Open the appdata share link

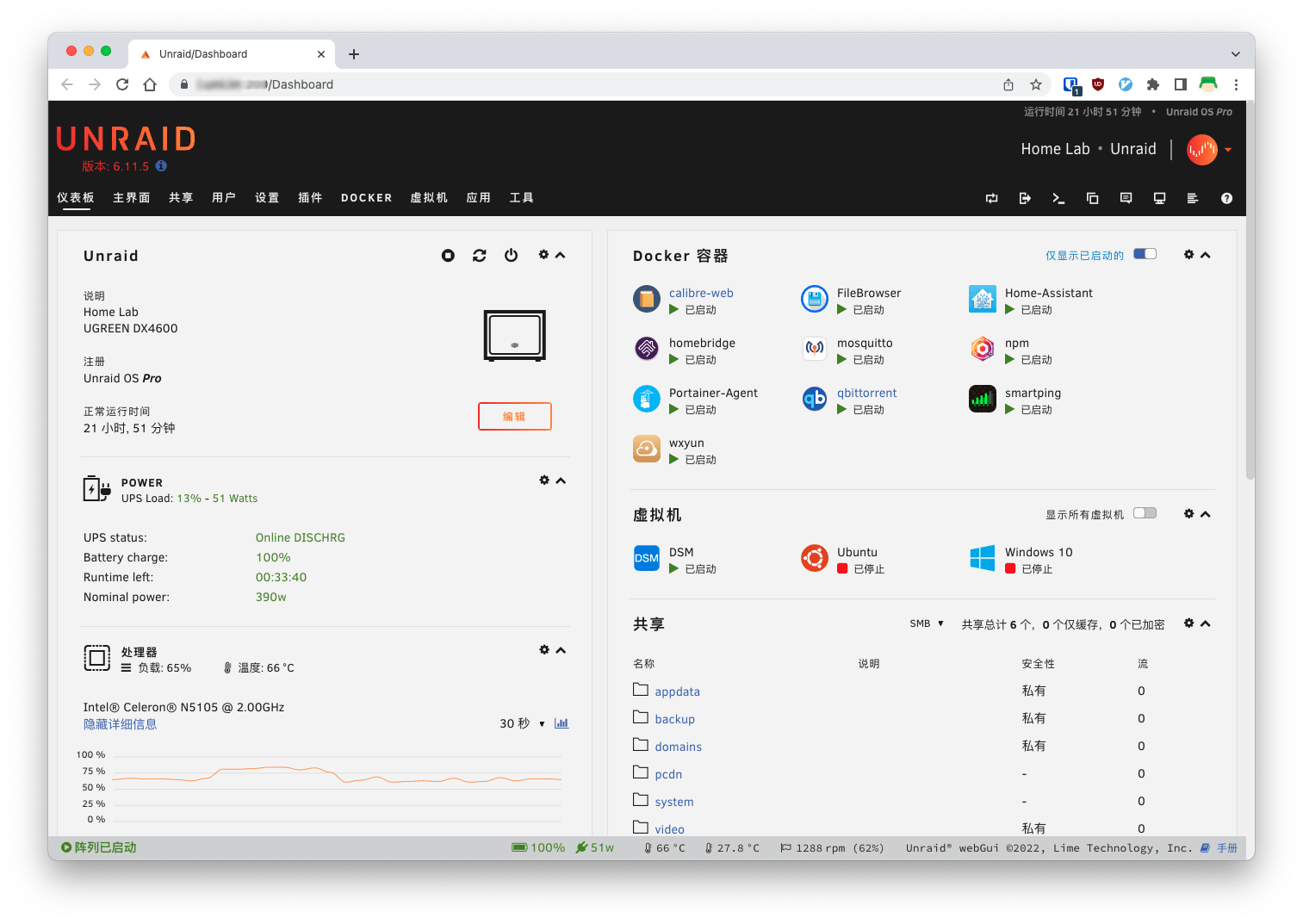click(x=677, y=691)
